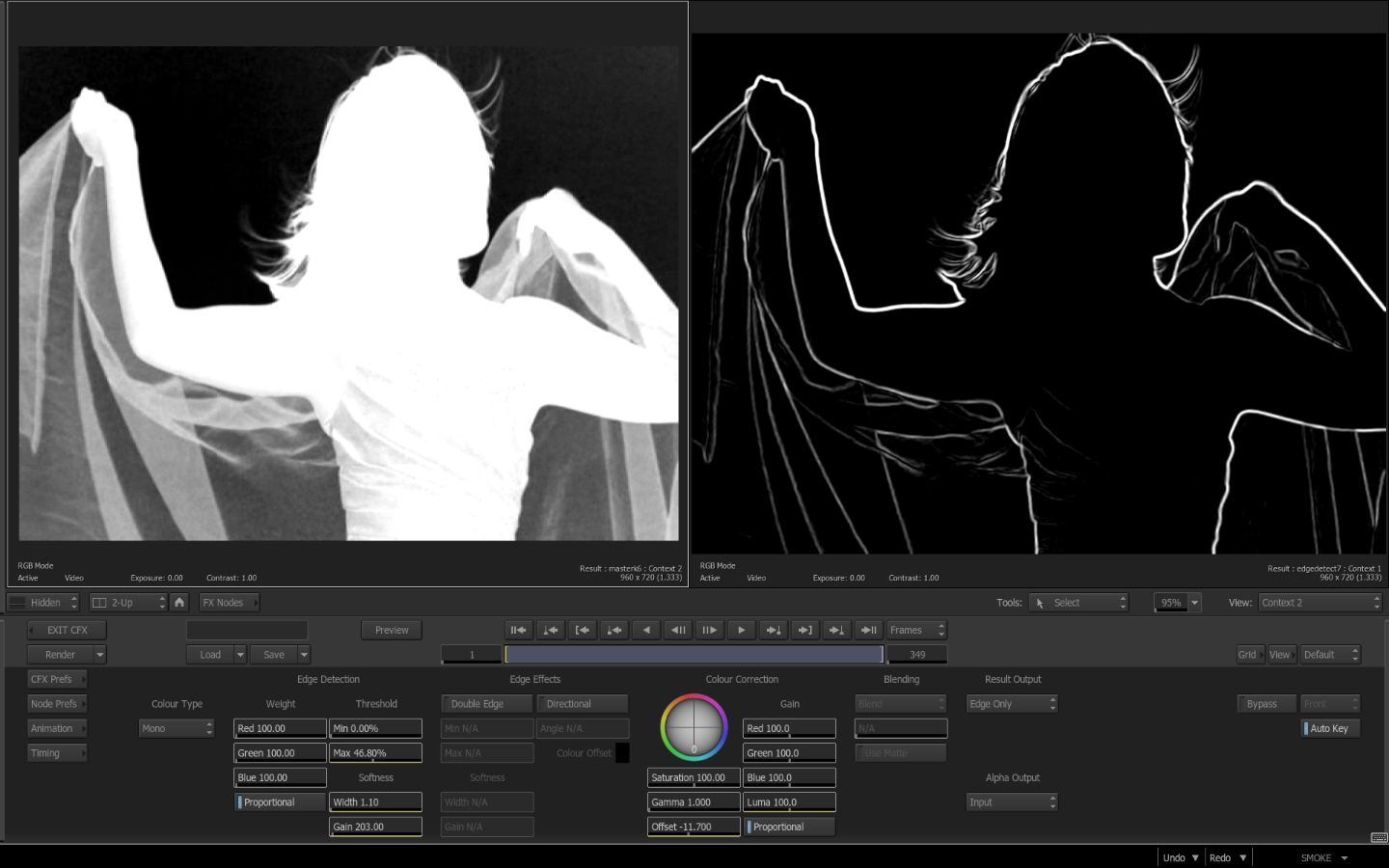This screenshot has height=868, width=1389.
Task: Step backward one frame
Action: tap(678, 630)
